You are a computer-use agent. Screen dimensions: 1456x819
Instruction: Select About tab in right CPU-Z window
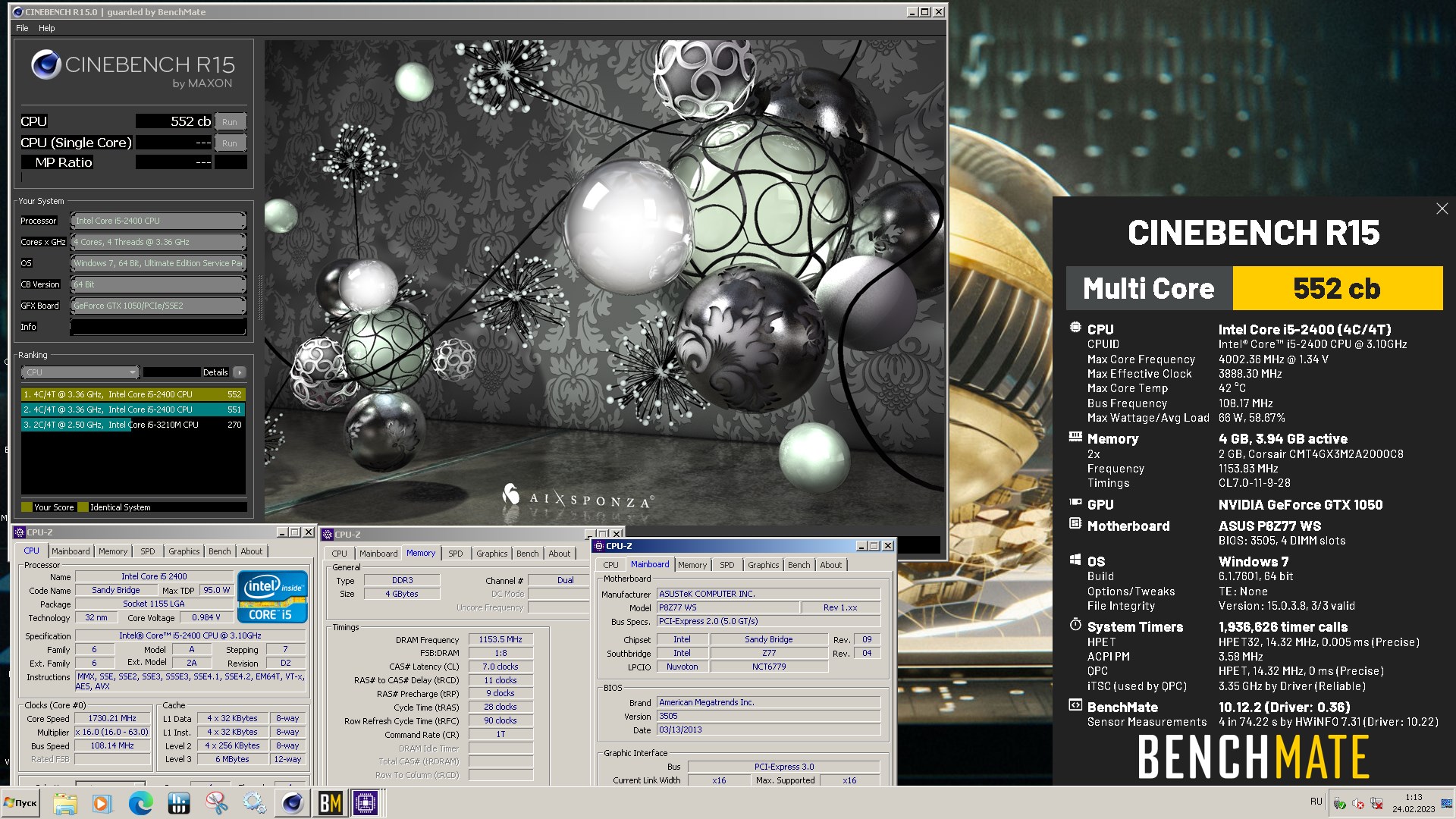click(831, 565)
